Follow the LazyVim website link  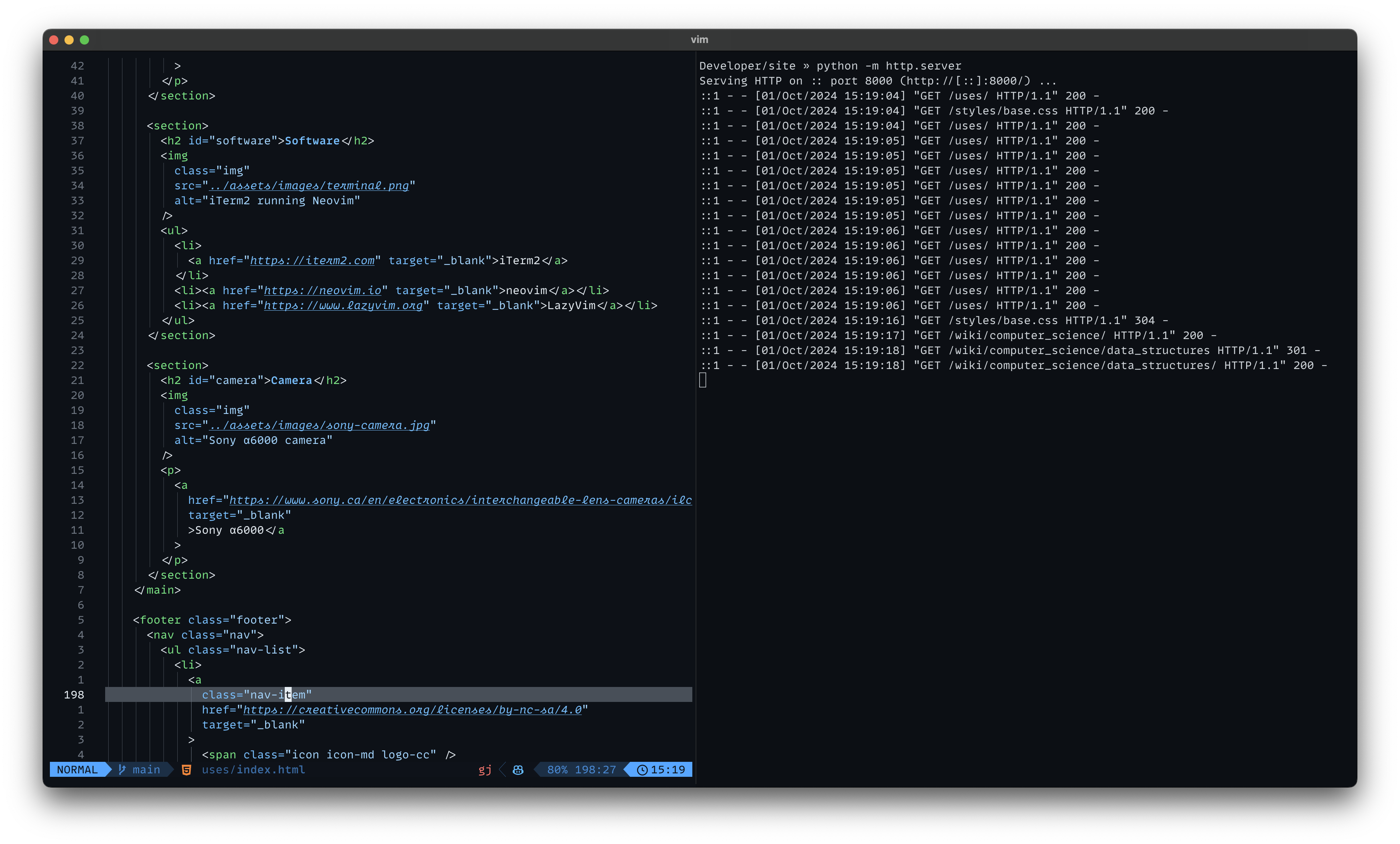coord(344,305)
